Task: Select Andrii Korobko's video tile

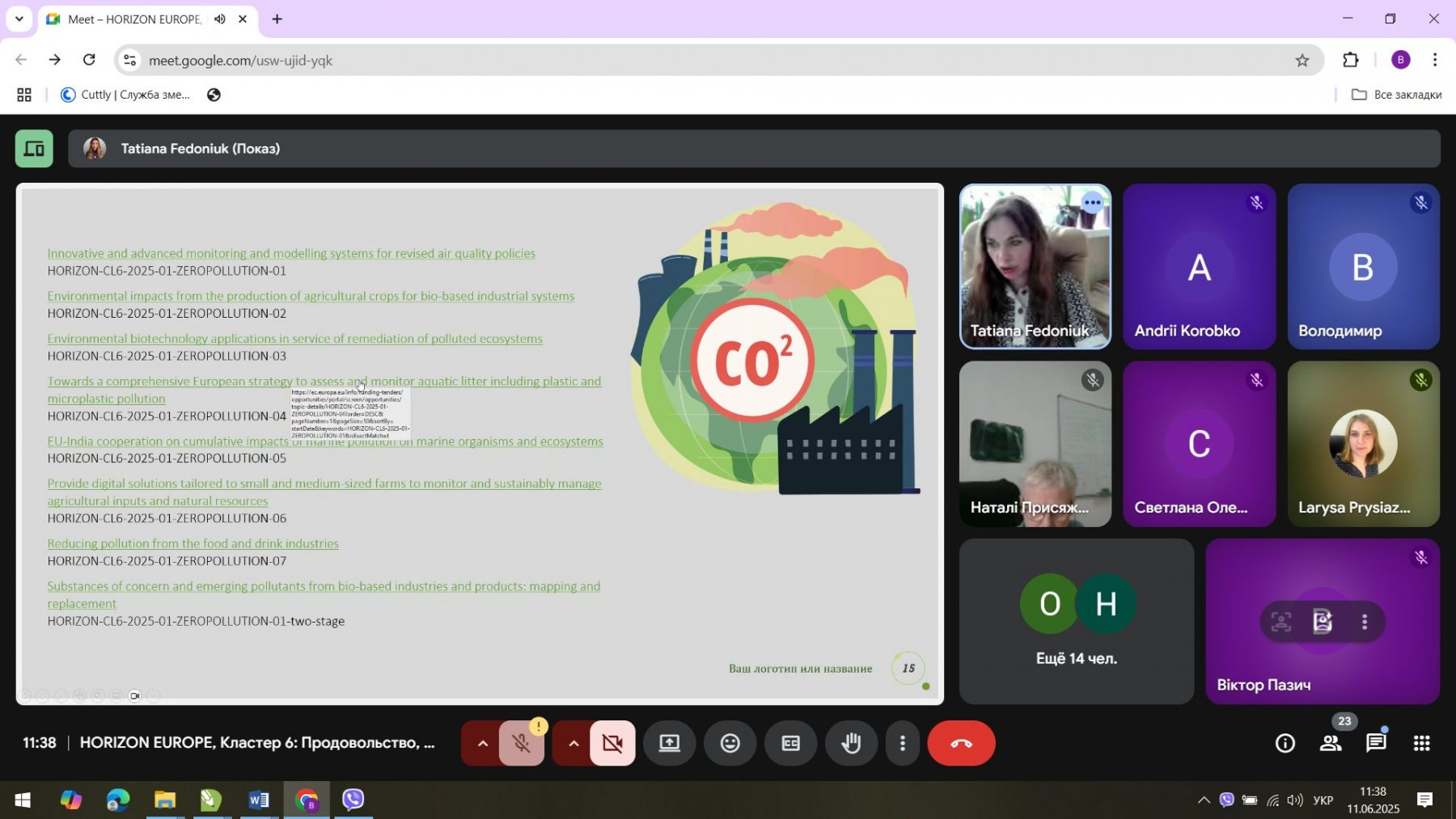Action: click(1199, 267)
